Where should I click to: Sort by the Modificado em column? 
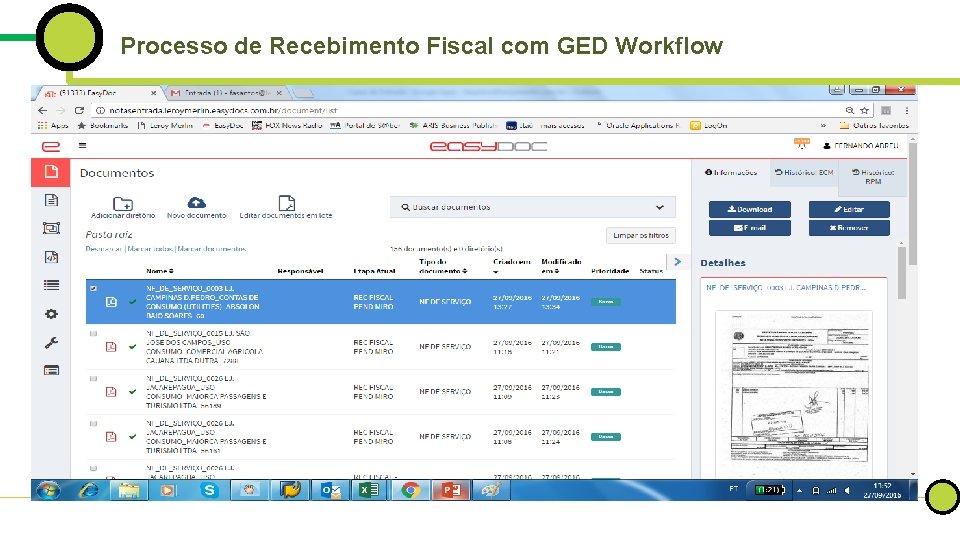(x=561, y=266)
